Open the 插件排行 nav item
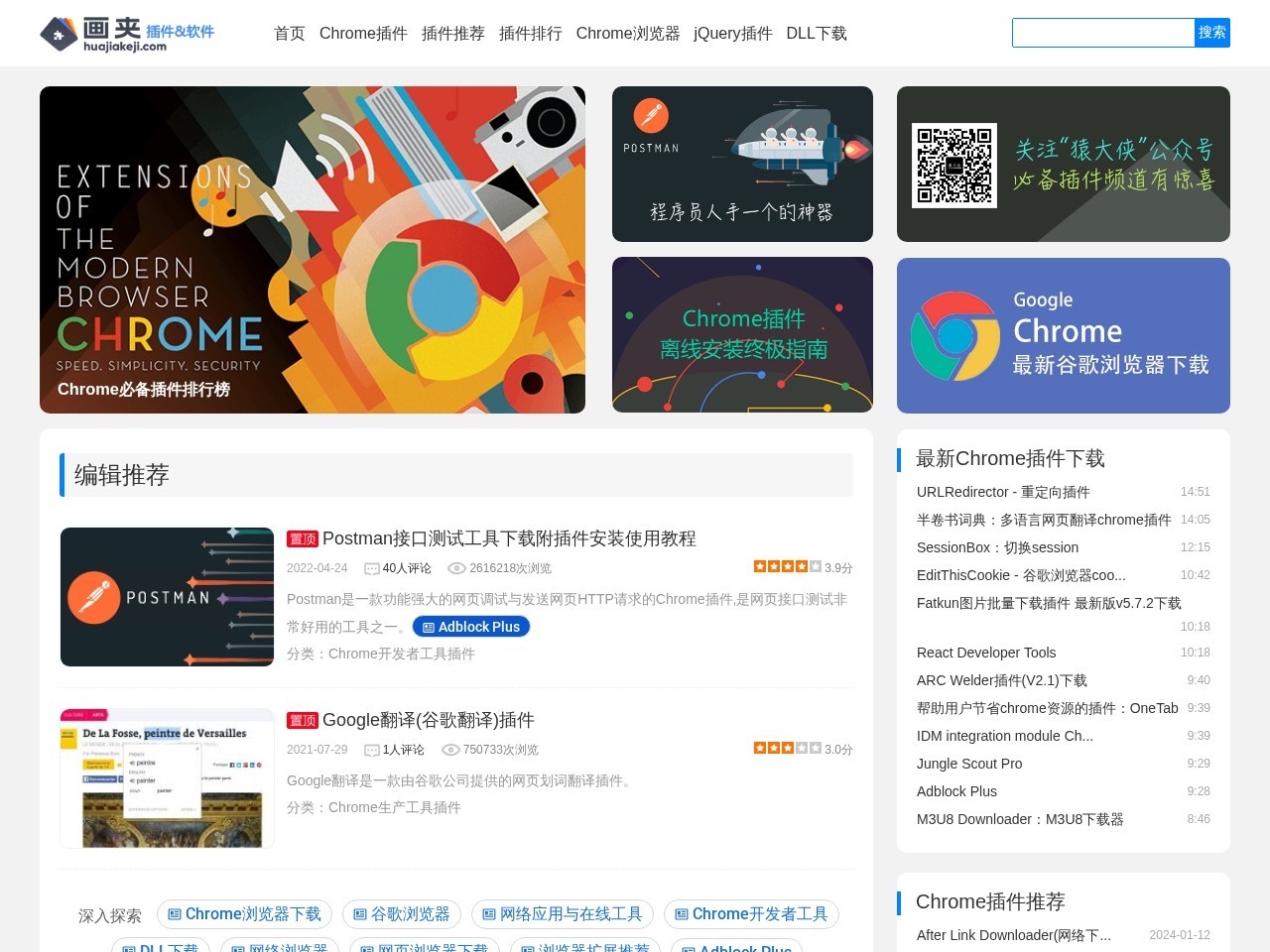Screen dimensions: 1270x952 click(531, 34)
